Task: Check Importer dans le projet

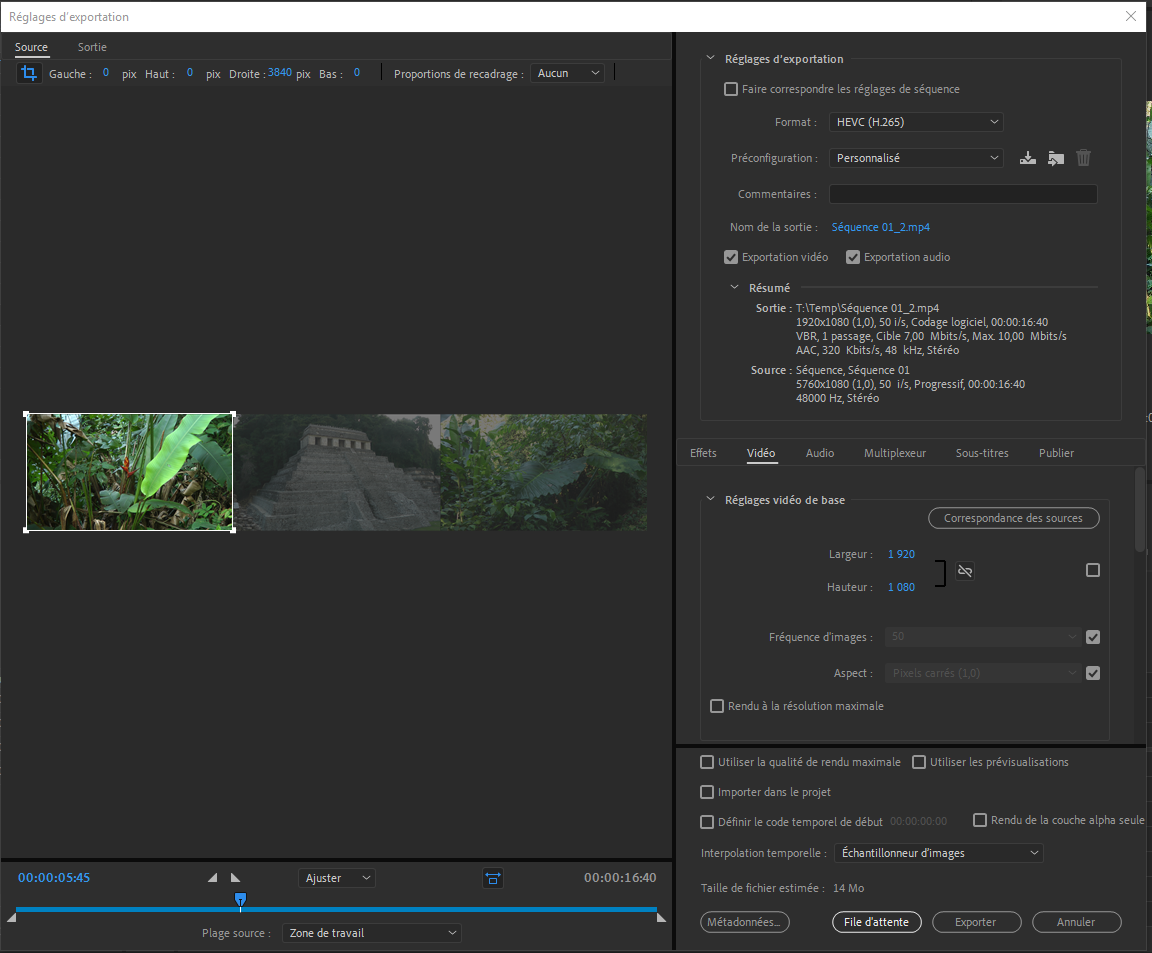Action: pos(707,792)
